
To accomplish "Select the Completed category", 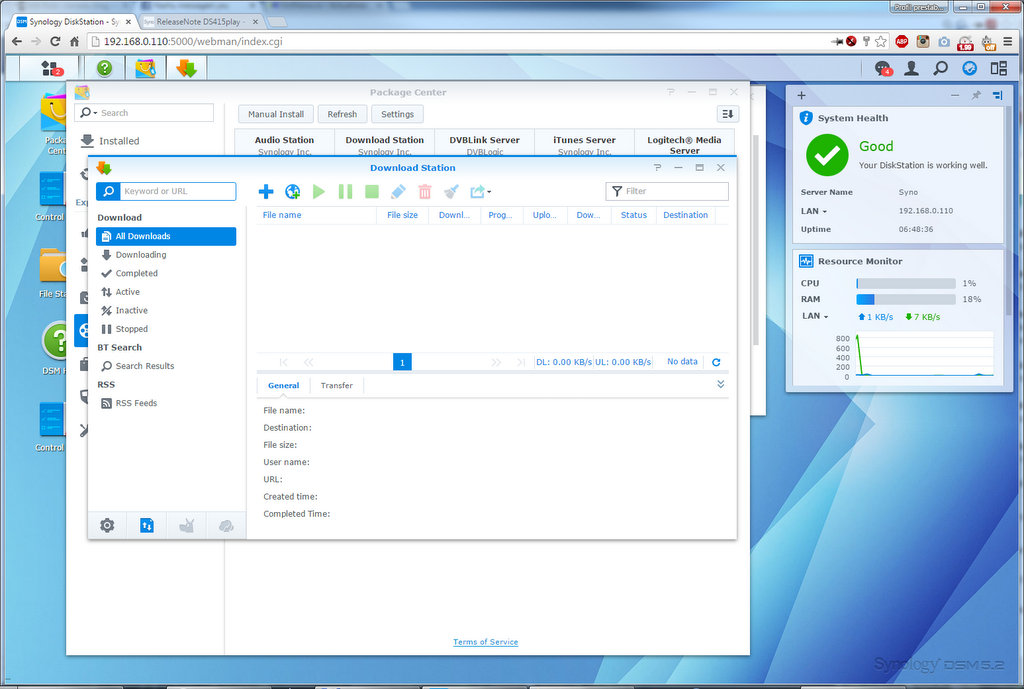I will click(x=166, y=273).
